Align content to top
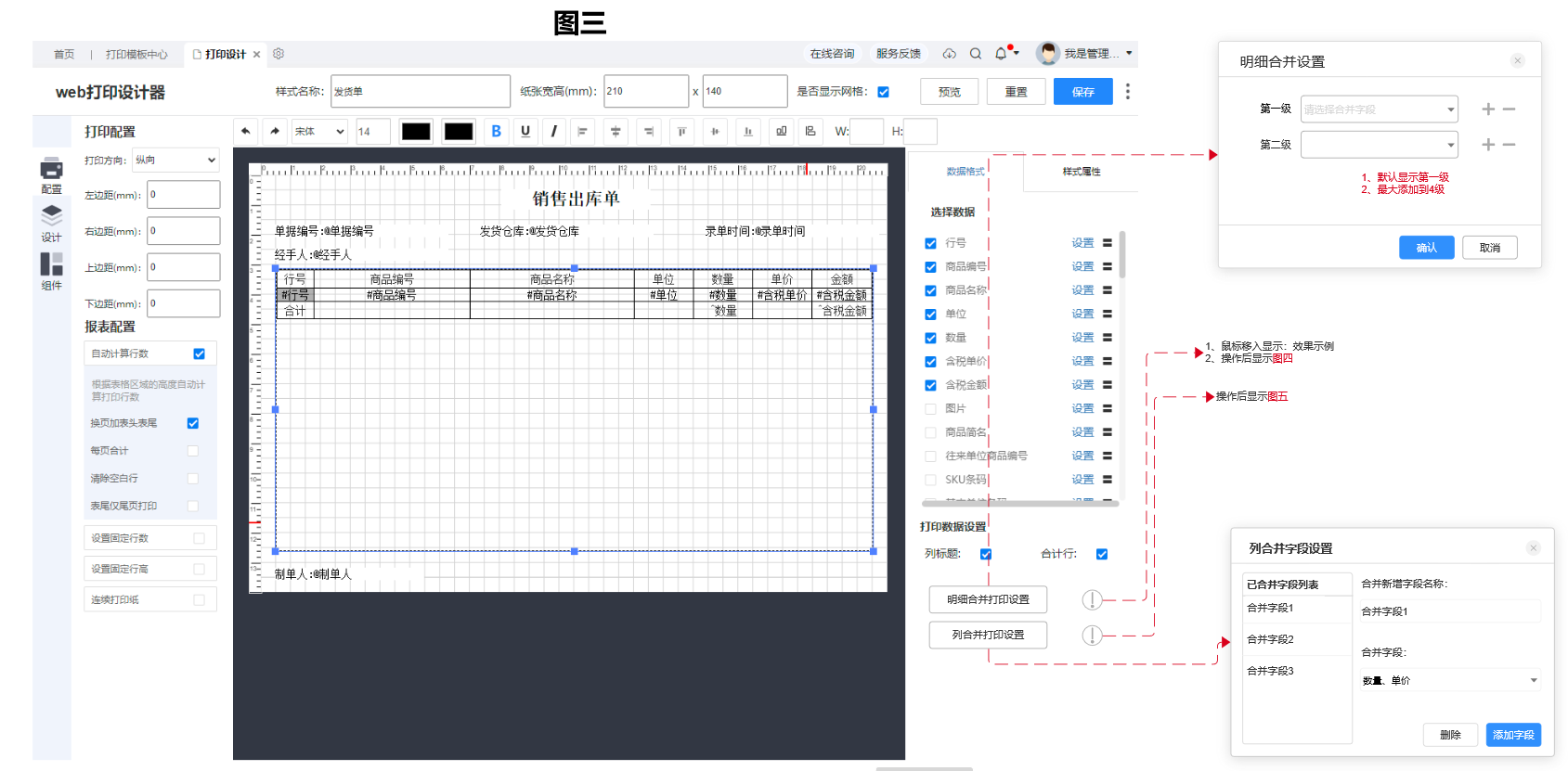Screen dimensions: 1568x771 tap(682, 132)
